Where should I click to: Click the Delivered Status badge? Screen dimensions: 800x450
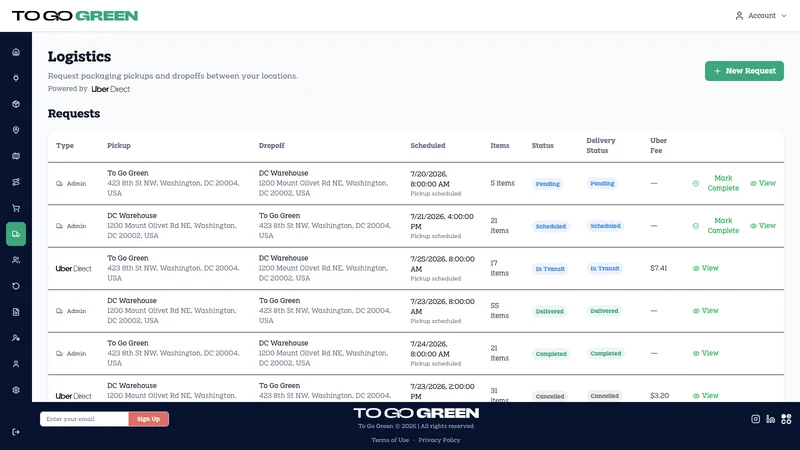(549, 311)
